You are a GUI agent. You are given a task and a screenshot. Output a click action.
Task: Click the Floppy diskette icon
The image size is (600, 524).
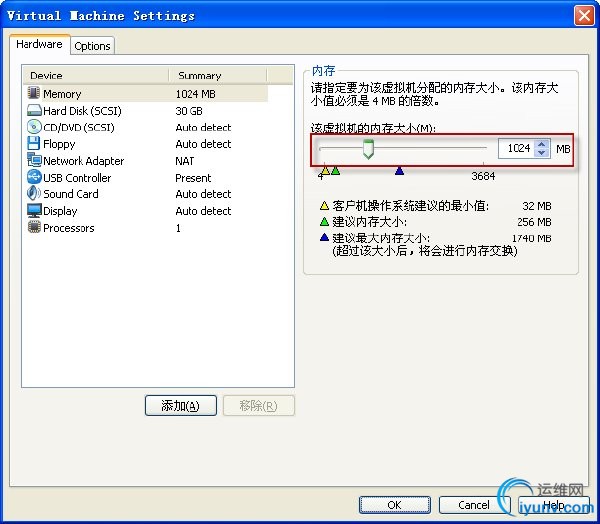[x=34, y=144]
